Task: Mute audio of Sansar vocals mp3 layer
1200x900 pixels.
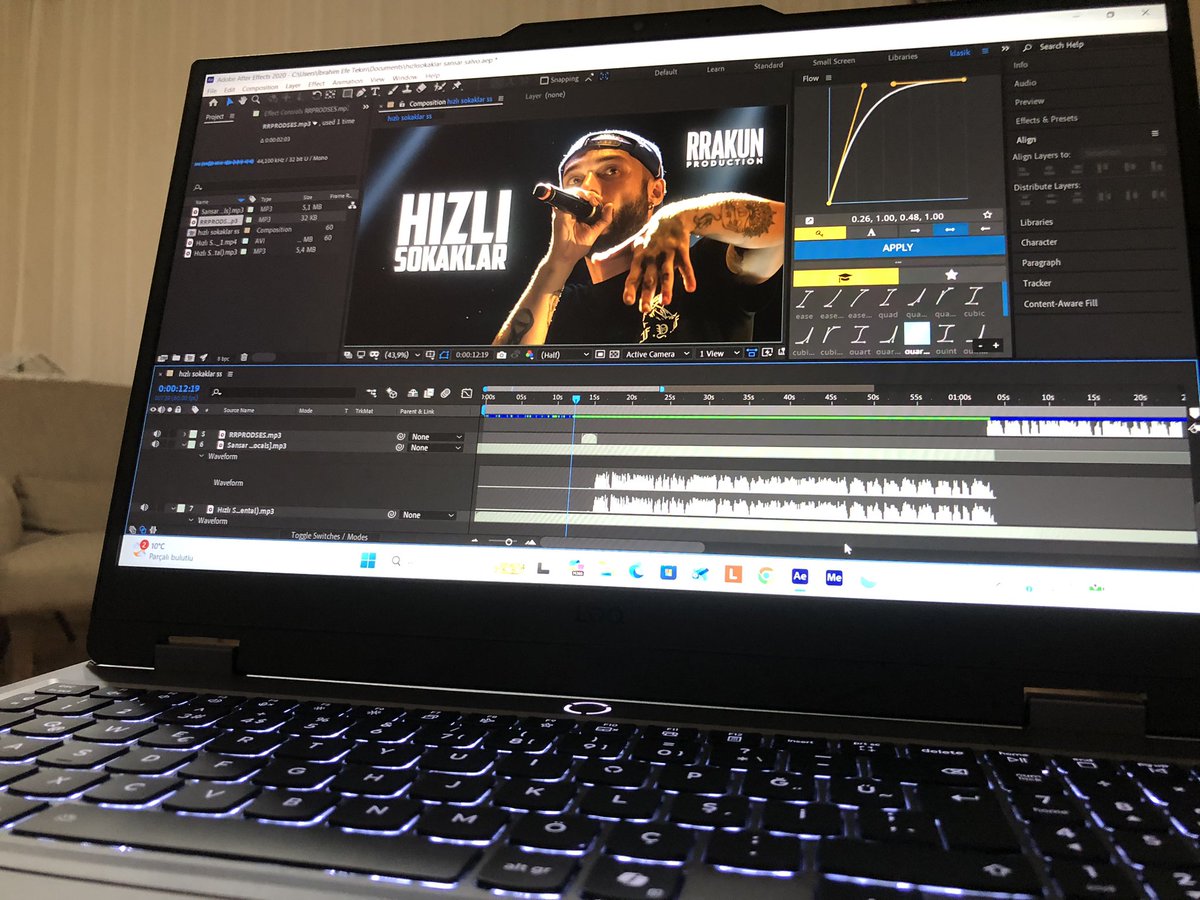Action: [155, 444]
